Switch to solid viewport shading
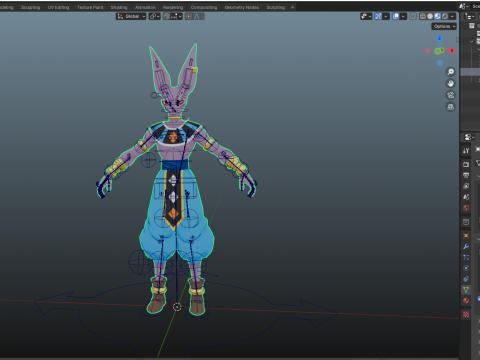The height and width of the screenshot is (360, 480). click(x=430, y=16)
